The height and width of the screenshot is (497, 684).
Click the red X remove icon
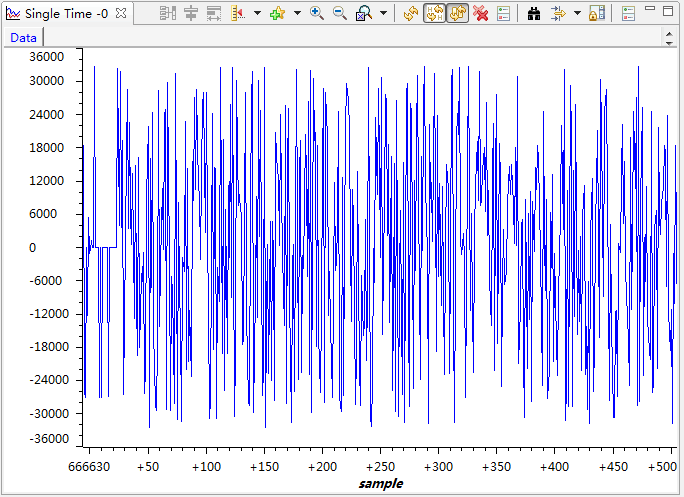(x=481, y=14)
